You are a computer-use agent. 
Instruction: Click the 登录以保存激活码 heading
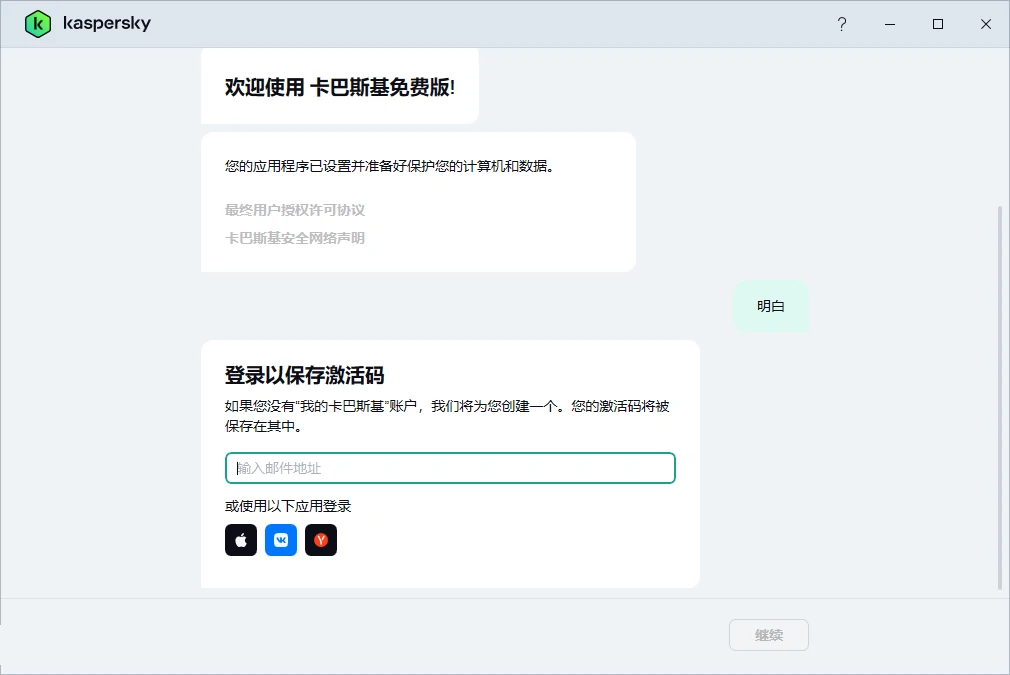pyautogui.click(x=305, y=375)
